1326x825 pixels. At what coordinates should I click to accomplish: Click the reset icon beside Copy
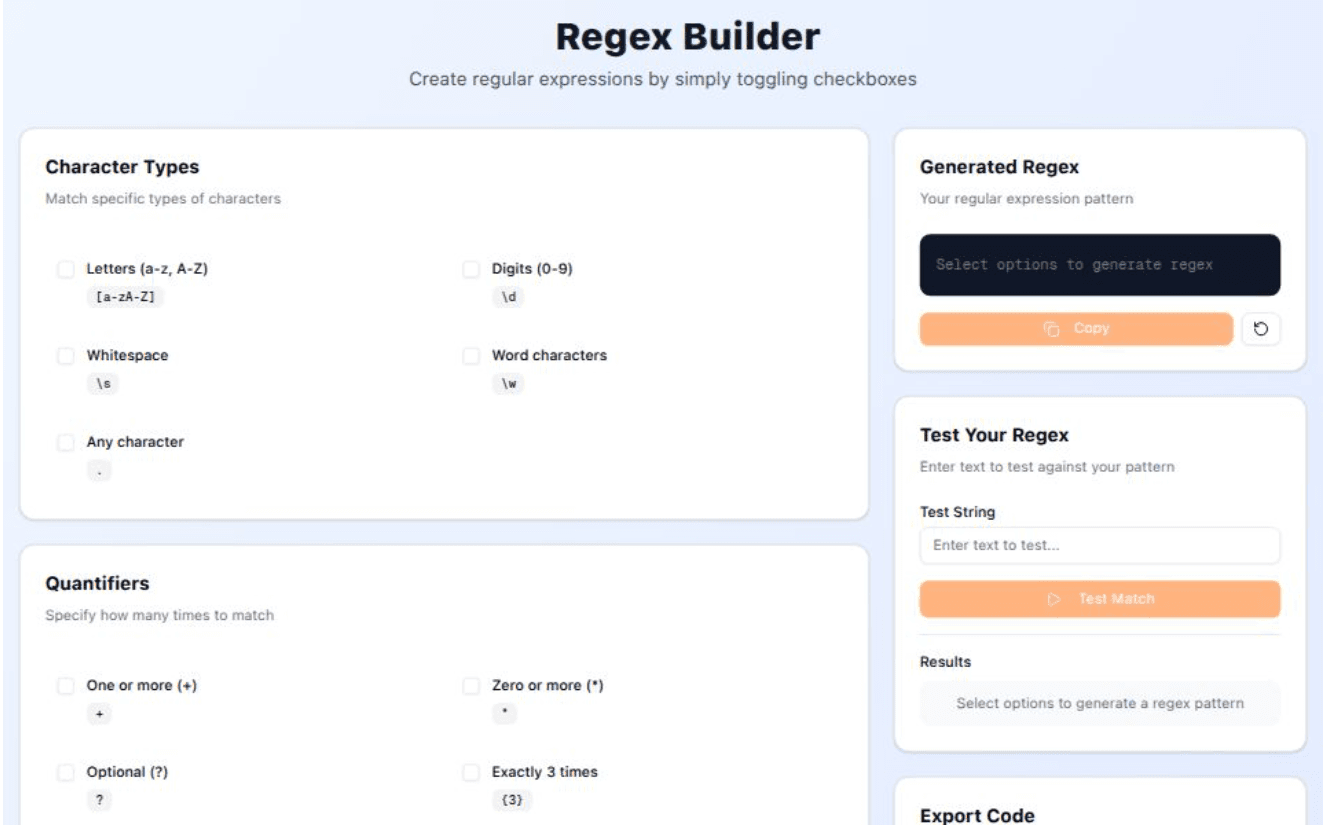pyautogui.click(x=1262, y=328)
